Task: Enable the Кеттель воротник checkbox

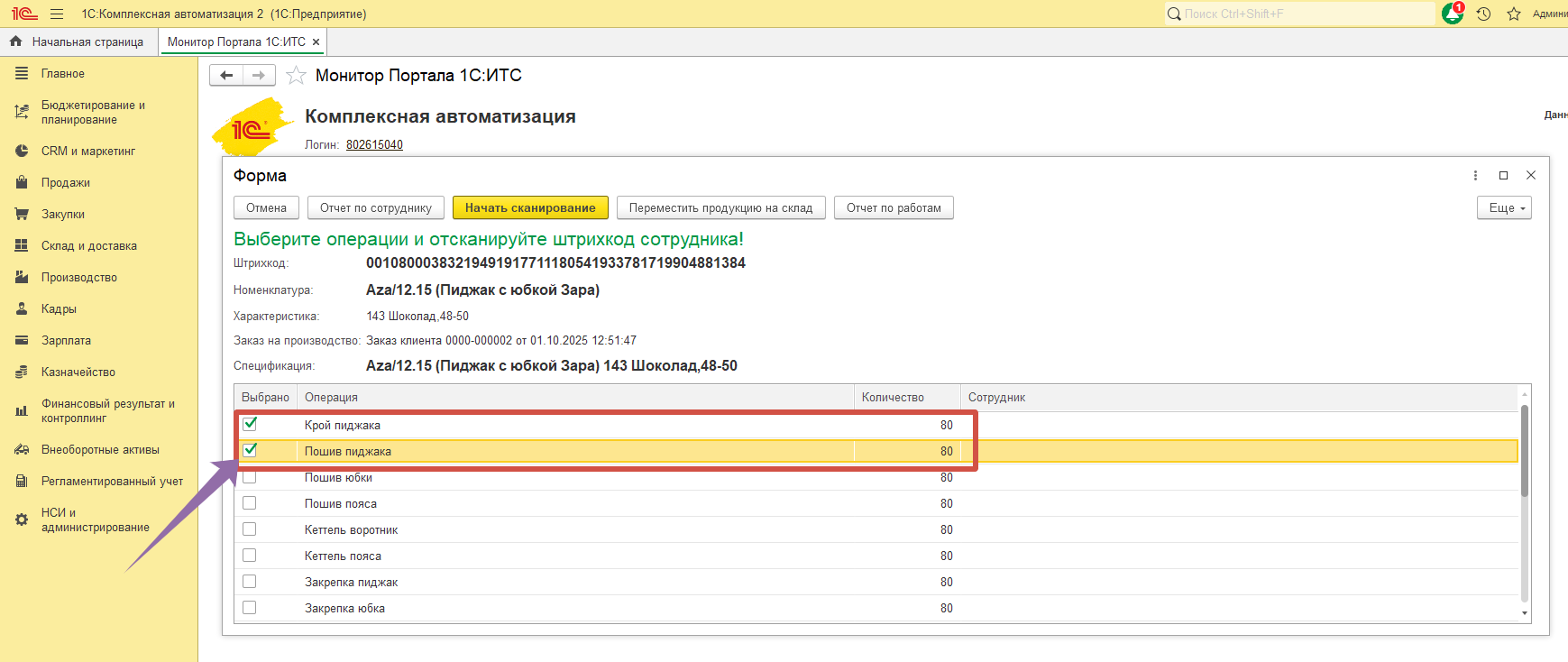Action: pos(250,529)
